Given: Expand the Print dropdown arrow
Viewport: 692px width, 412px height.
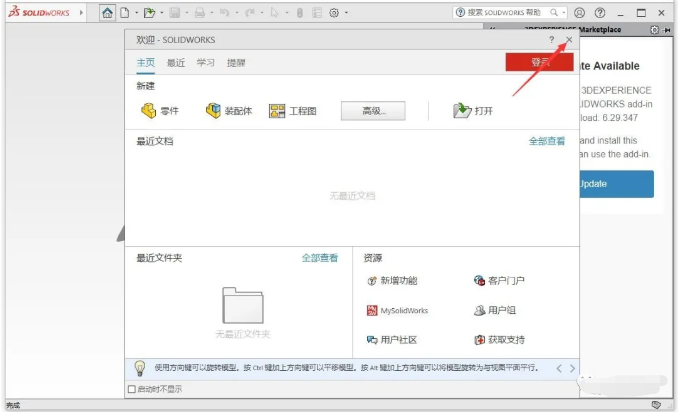Looking at the screenshot, I should click(212, 13).
